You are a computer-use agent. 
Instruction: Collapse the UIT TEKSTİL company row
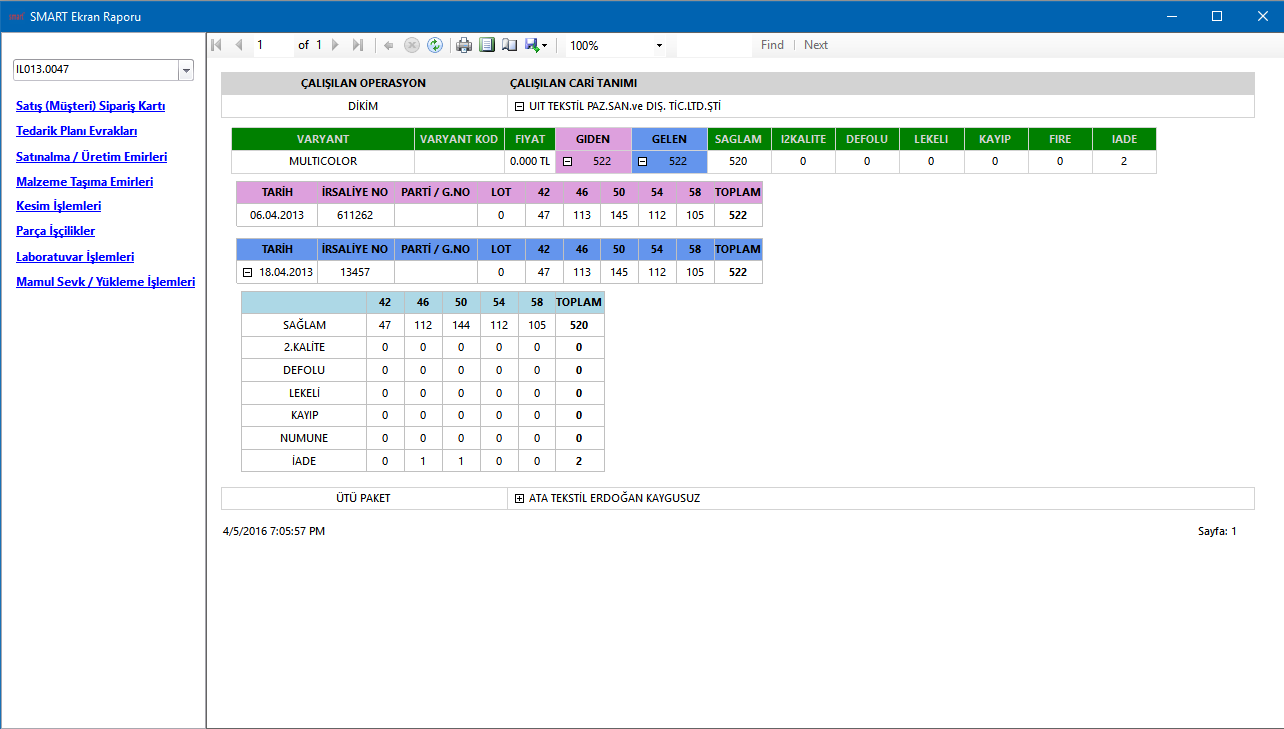[520, 106]
